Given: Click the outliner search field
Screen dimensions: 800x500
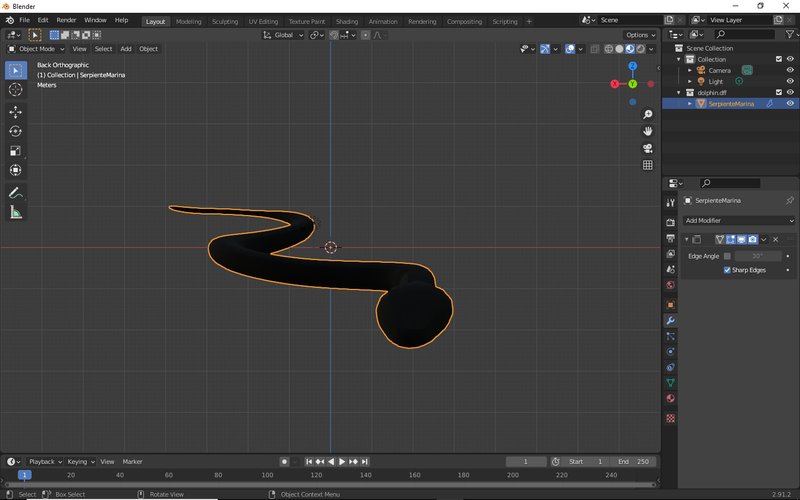Looking at the screenshot, I should [744, 34].
